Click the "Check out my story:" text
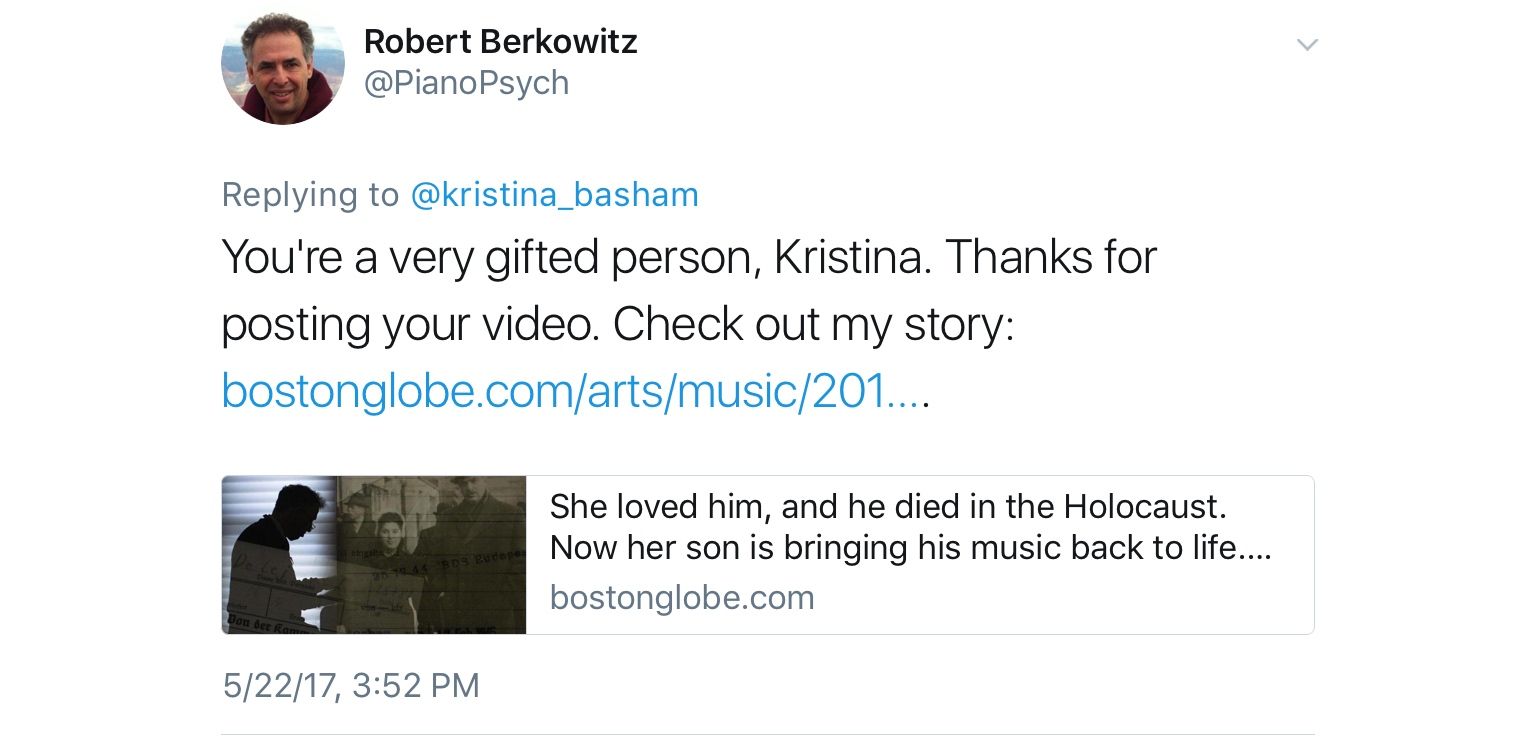 coord(813,325)
